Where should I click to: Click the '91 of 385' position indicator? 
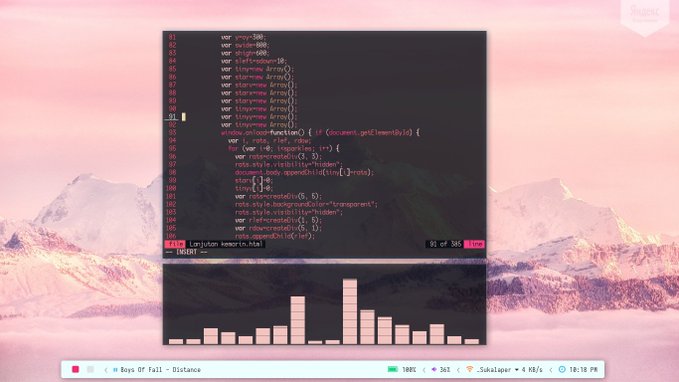445,244
